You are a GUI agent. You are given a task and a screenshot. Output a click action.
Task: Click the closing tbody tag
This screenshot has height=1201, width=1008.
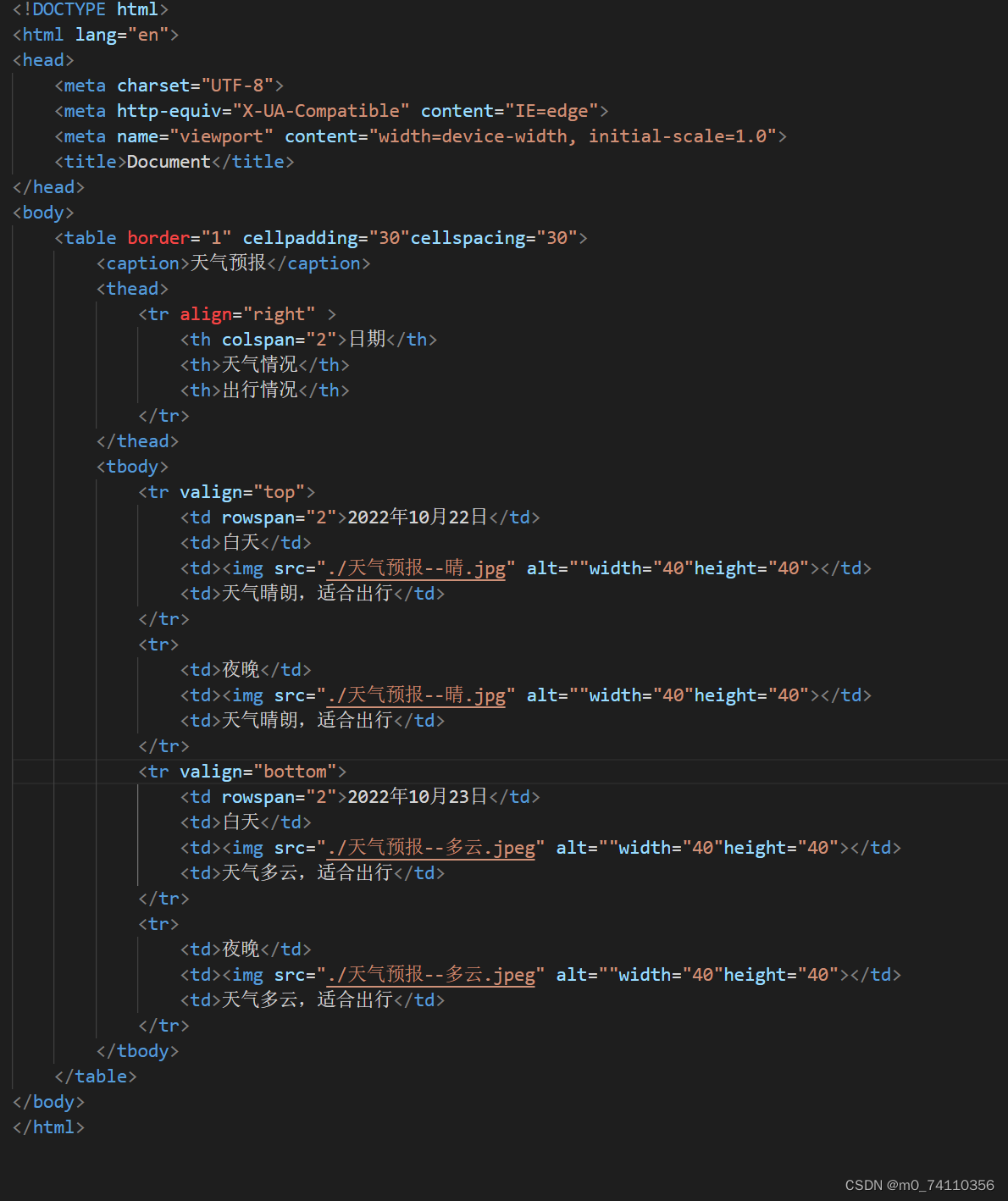pyautogui.click(x=137, y=1051)
